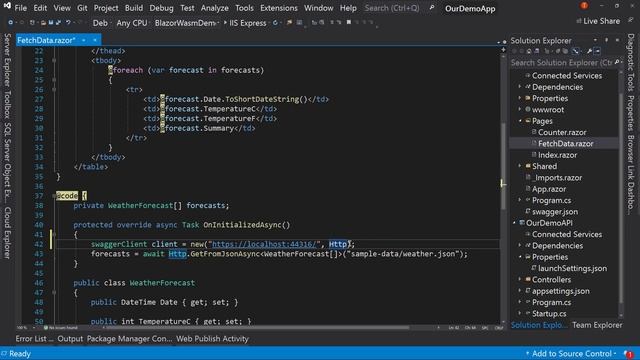The width and height of the screenshot is (640, 360).
Task: Click the Undo toolbar icon
Action: [68, 22]
